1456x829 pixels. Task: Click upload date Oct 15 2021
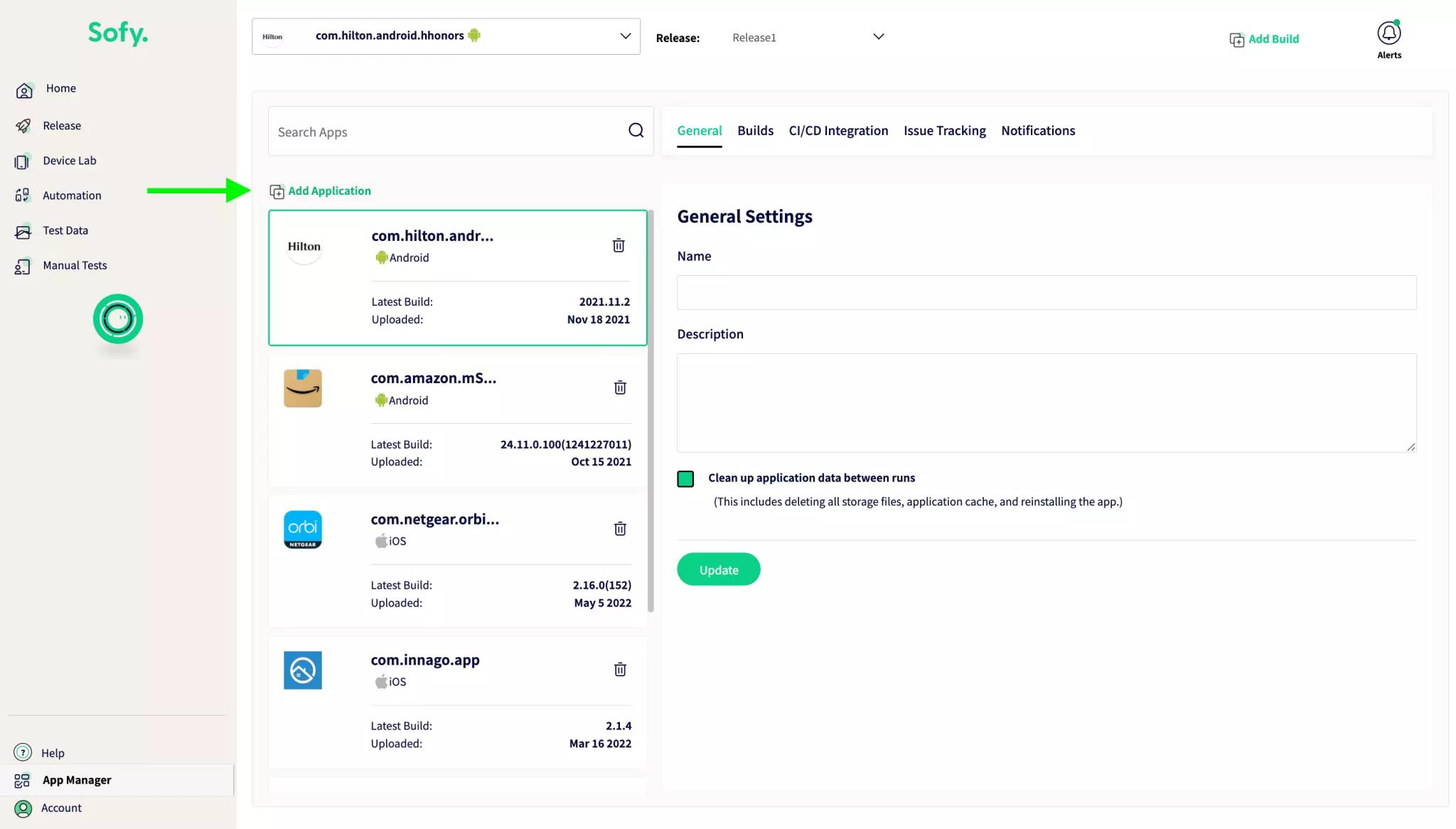601,462
